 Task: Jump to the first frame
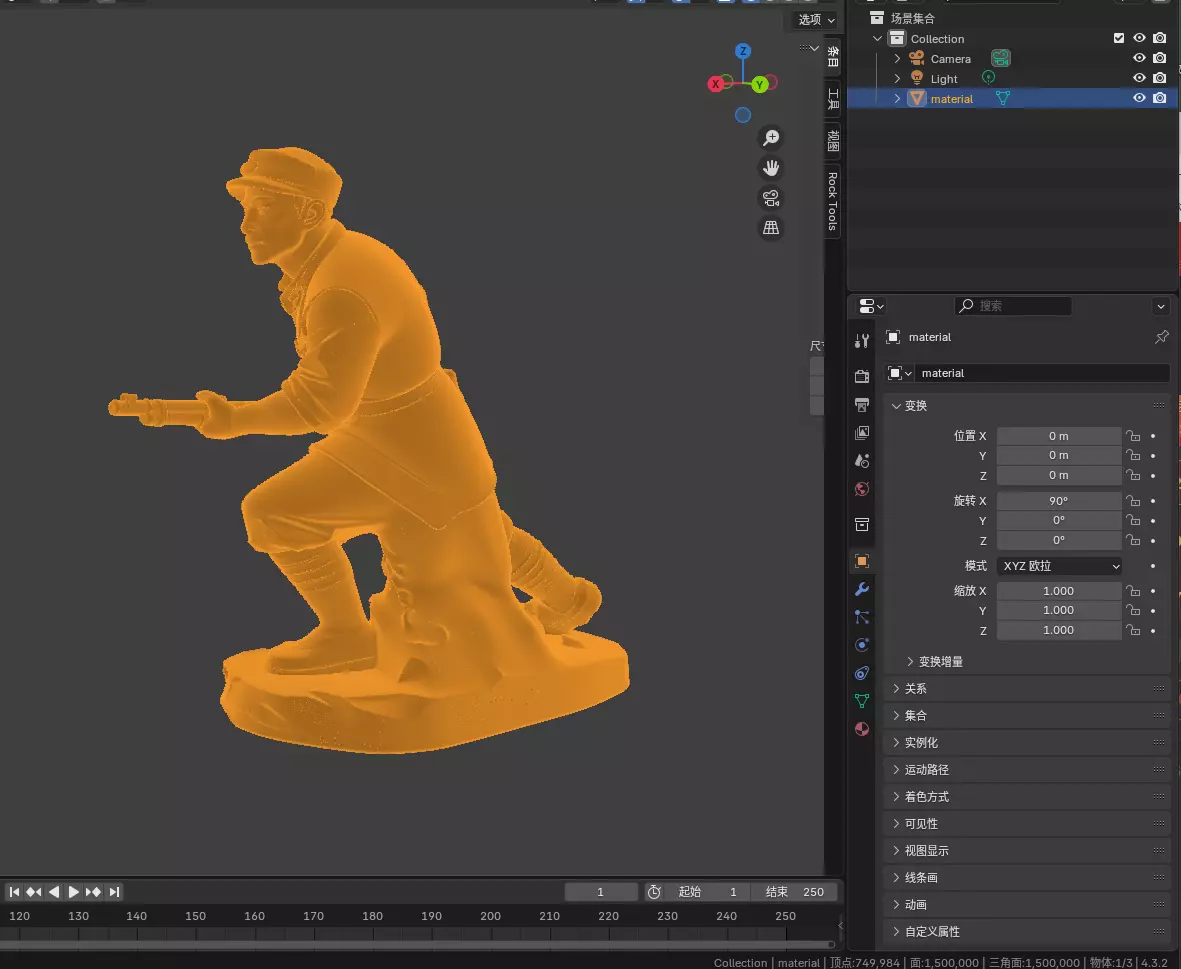point(14,891)
